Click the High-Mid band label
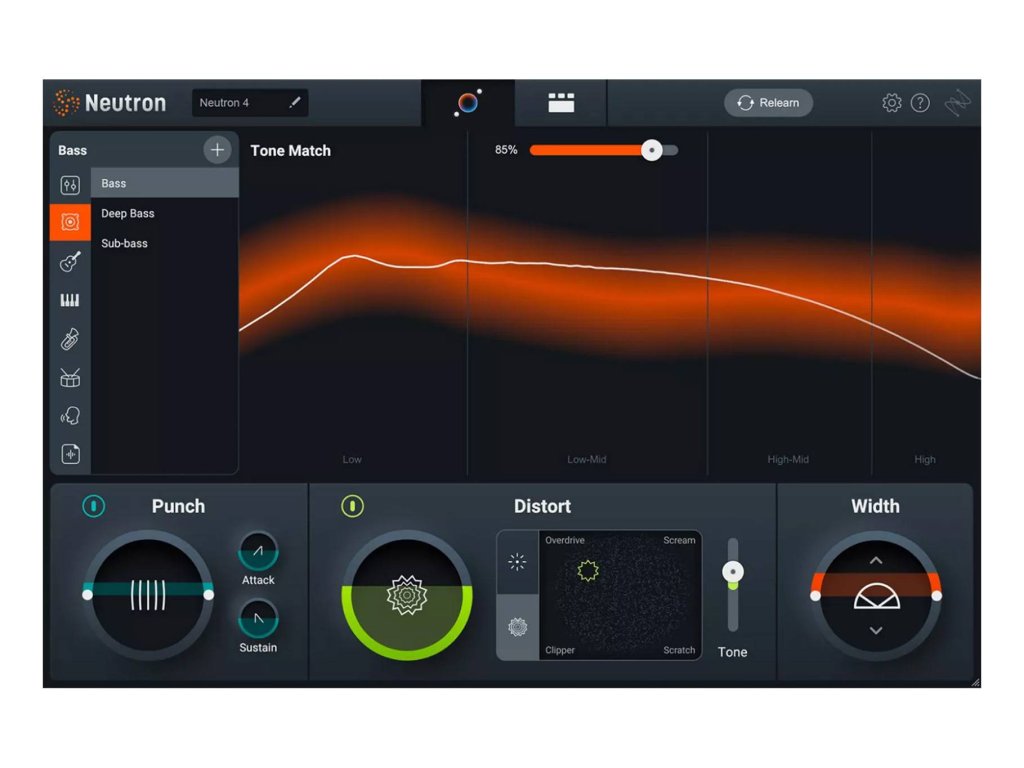This screenshot has width=1024, height=768. click(x=788, y=459)
